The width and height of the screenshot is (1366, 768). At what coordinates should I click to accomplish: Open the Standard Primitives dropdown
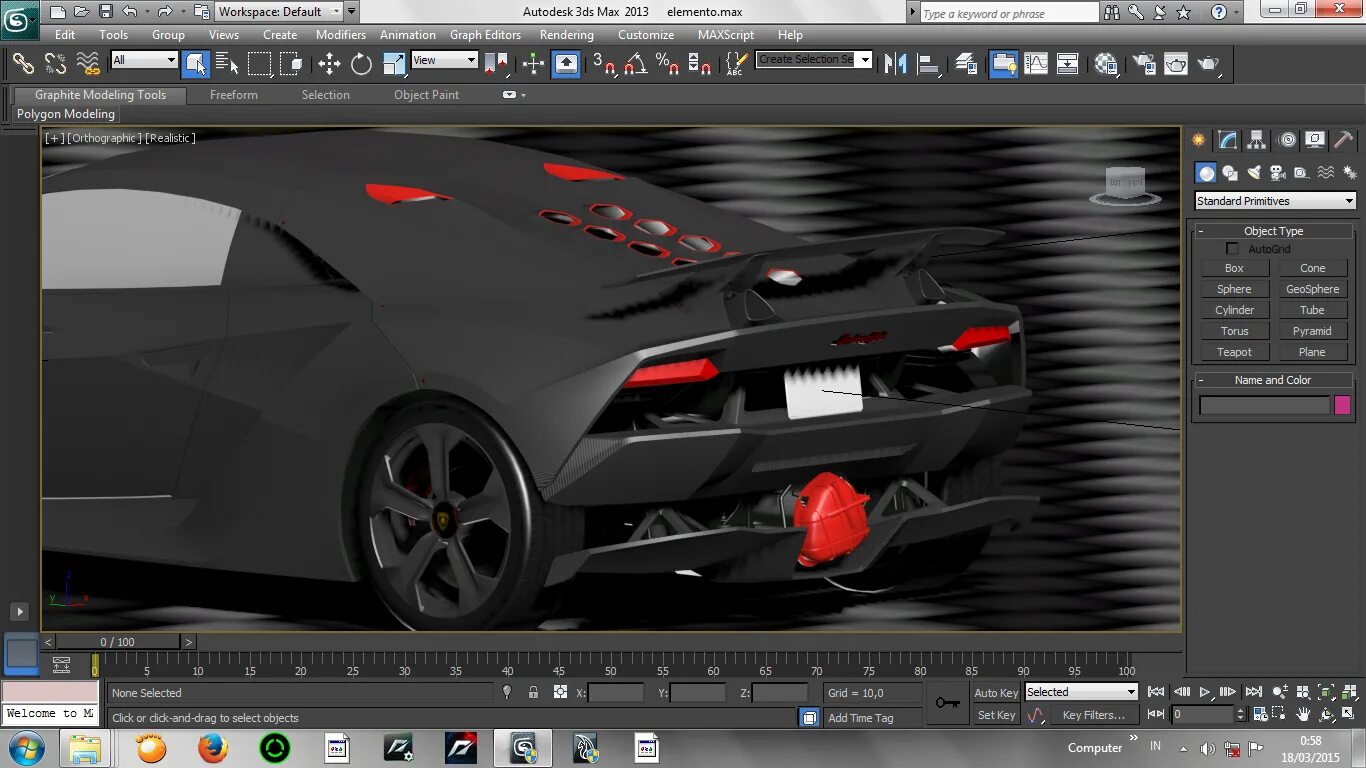coord(1275,201)
